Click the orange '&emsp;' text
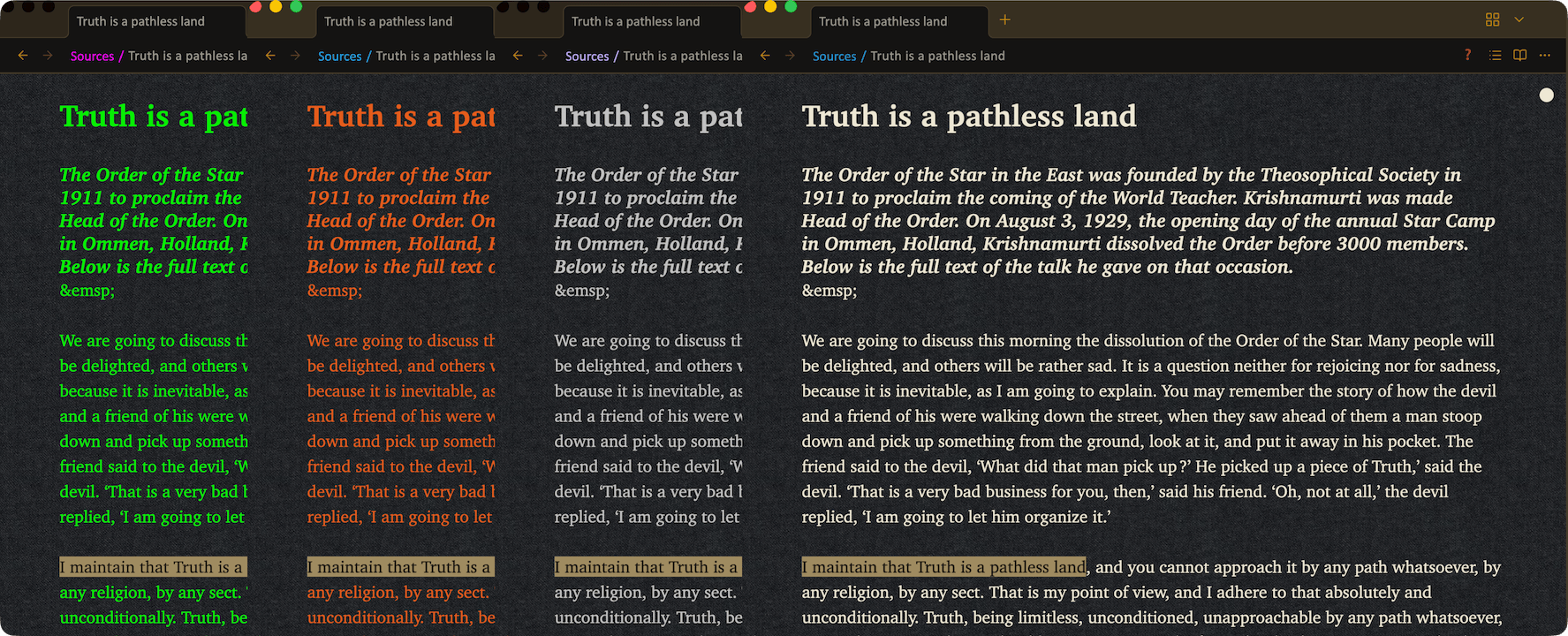Viewport: 1568px width, 636px height. coord(334,291)
